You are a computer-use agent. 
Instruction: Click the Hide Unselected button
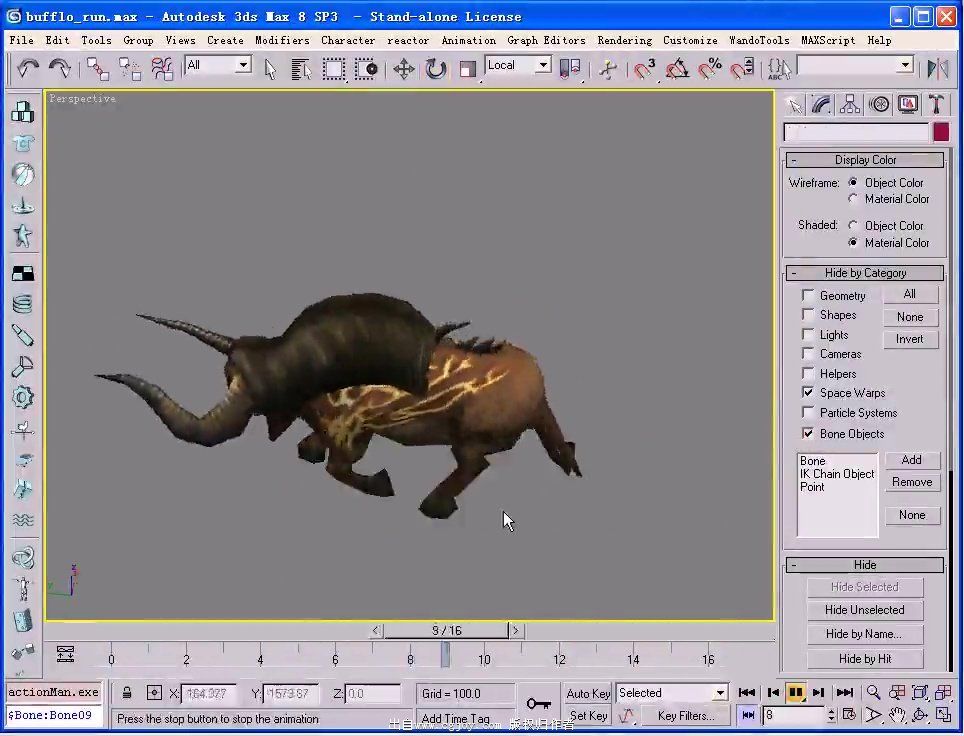click(x=864, y=610)
